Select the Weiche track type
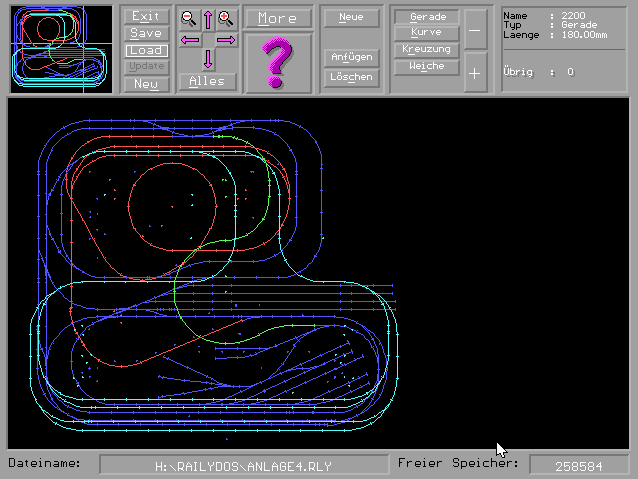The image size is (638, 479). (x=427, y=67)
